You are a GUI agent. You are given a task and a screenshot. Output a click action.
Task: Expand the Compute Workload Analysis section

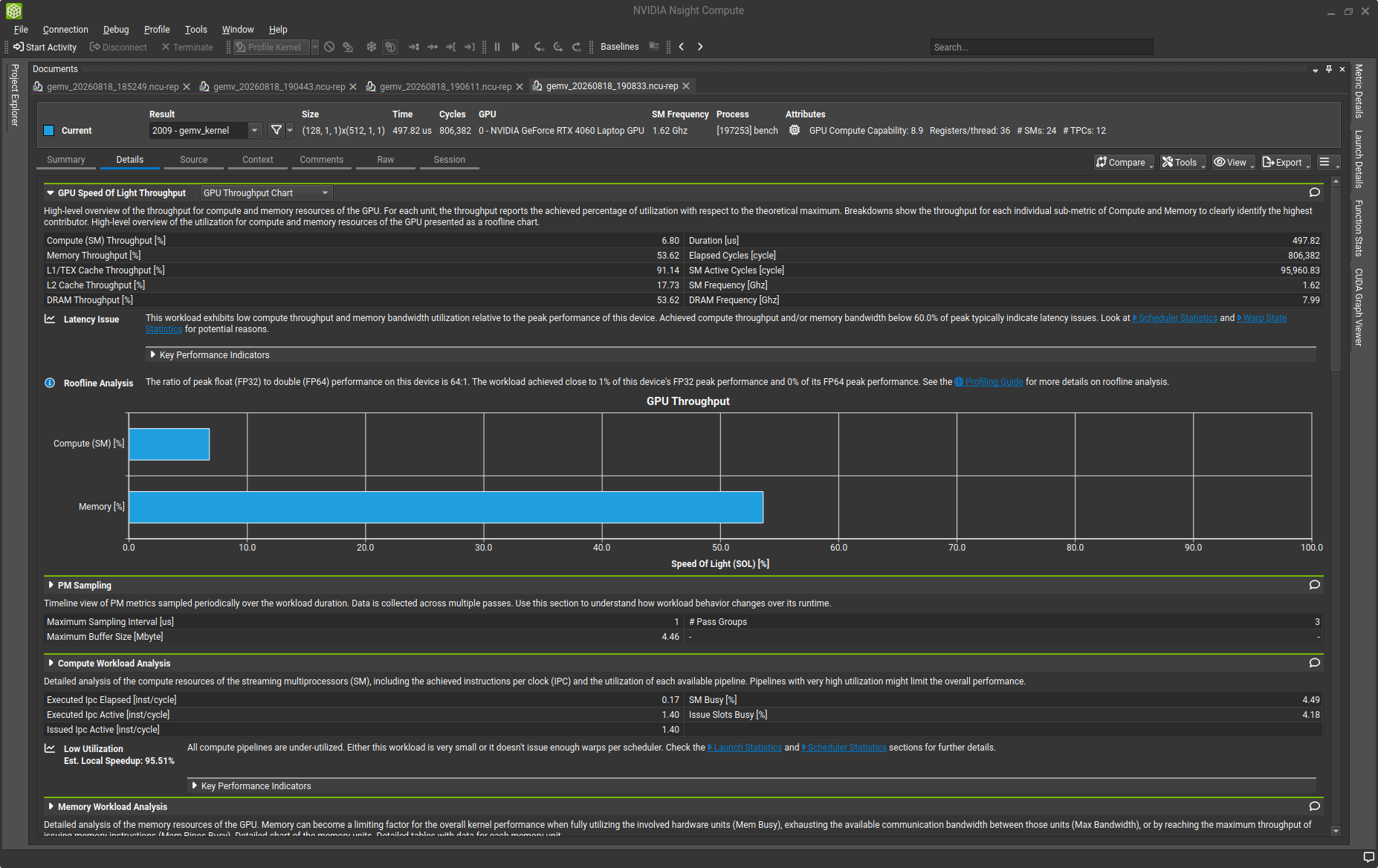51,663
